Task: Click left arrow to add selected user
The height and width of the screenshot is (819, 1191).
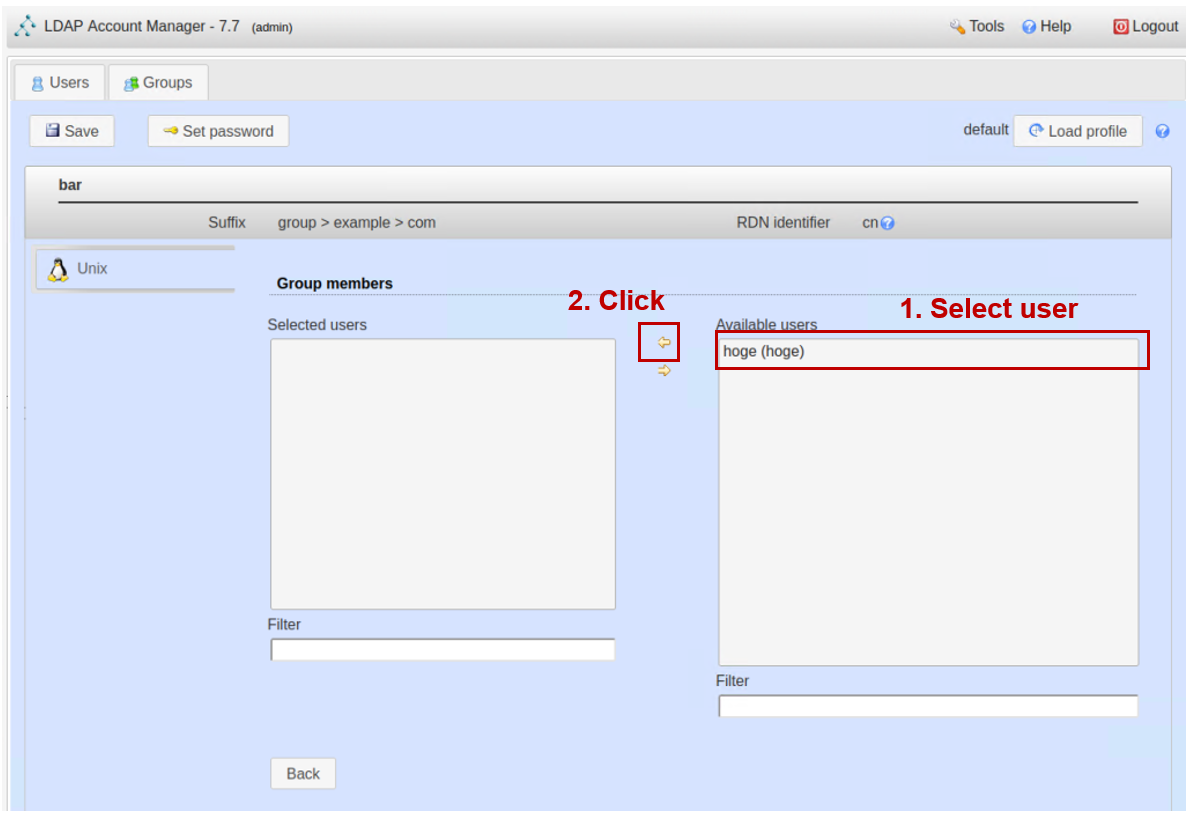Action: coord(663,343)
